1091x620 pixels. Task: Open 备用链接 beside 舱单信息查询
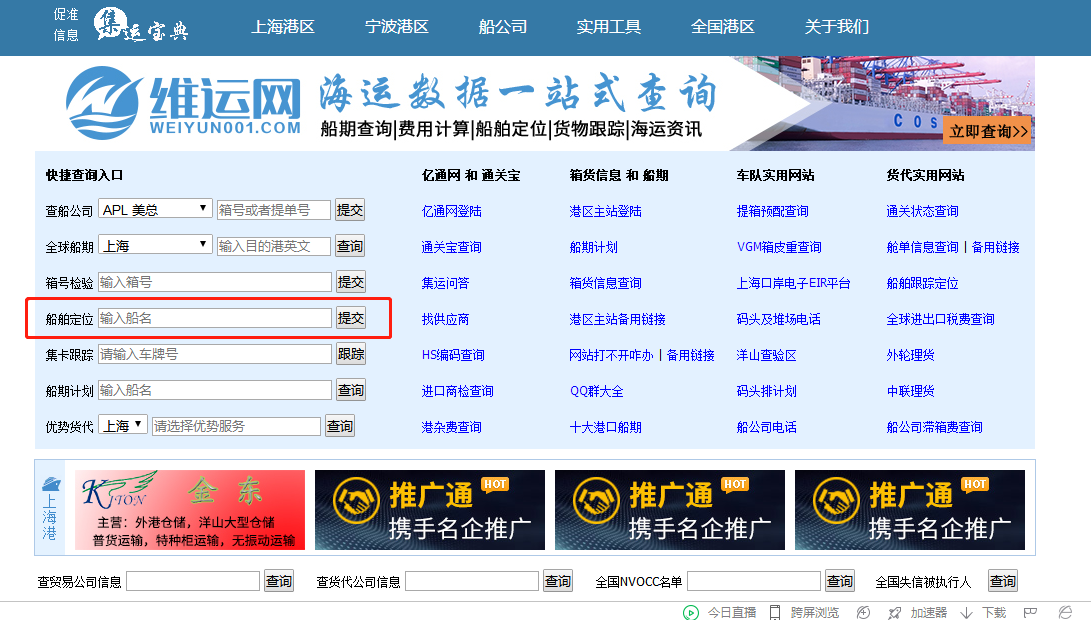point(996,247)
